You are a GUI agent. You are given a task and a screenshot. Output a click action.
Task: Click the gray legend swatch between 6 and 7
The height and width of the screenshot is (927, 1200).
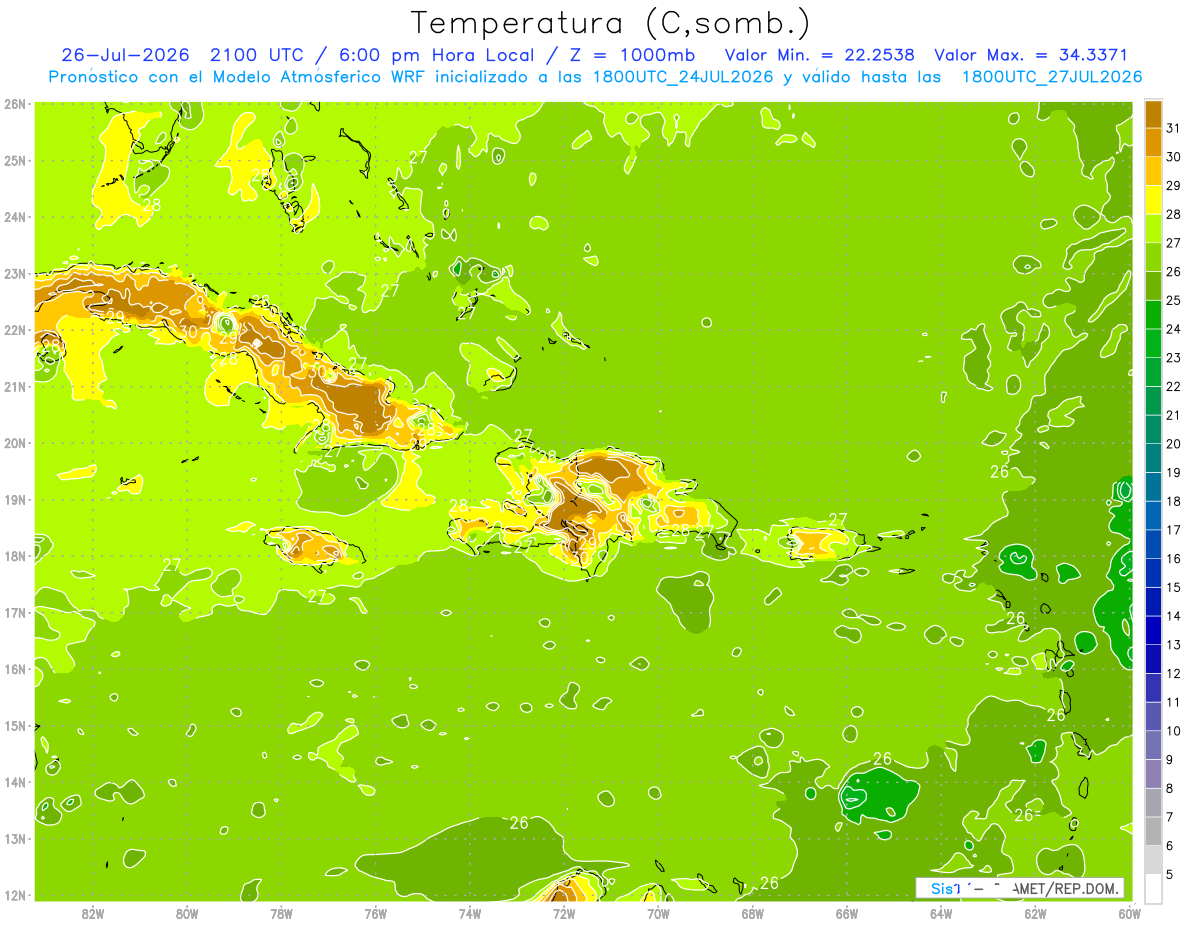pyautogui.click(x=1153, y=832)
